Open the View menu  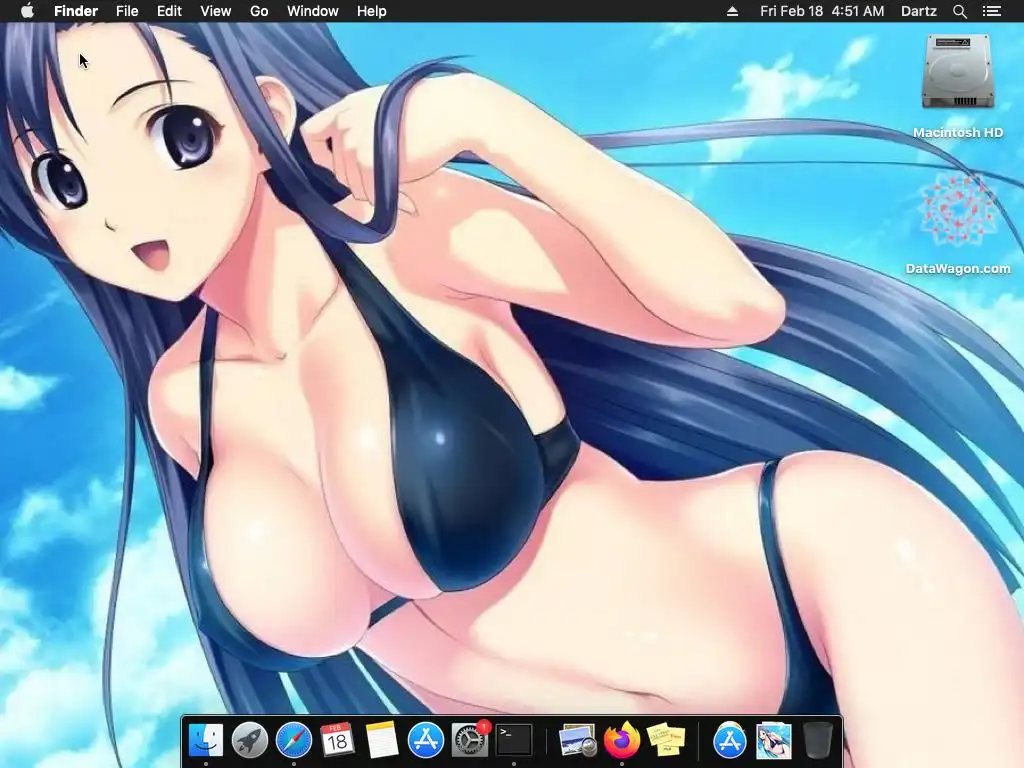click(x=216, y=11)
